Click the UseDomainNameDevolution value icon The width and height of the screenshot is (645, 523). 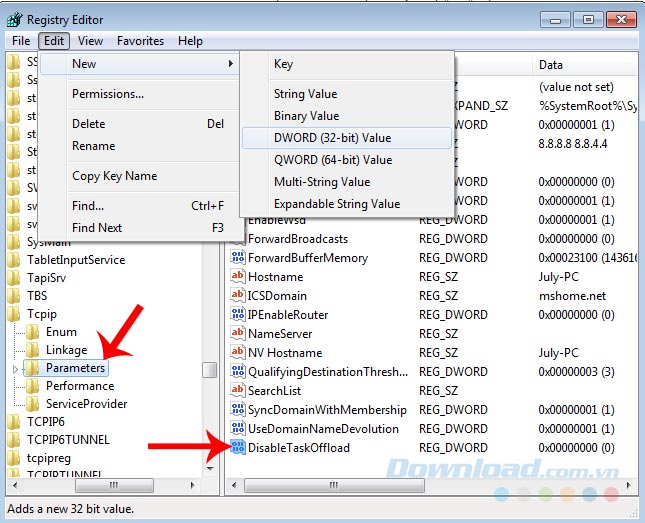pyautogui.click(x=238, y=429)
